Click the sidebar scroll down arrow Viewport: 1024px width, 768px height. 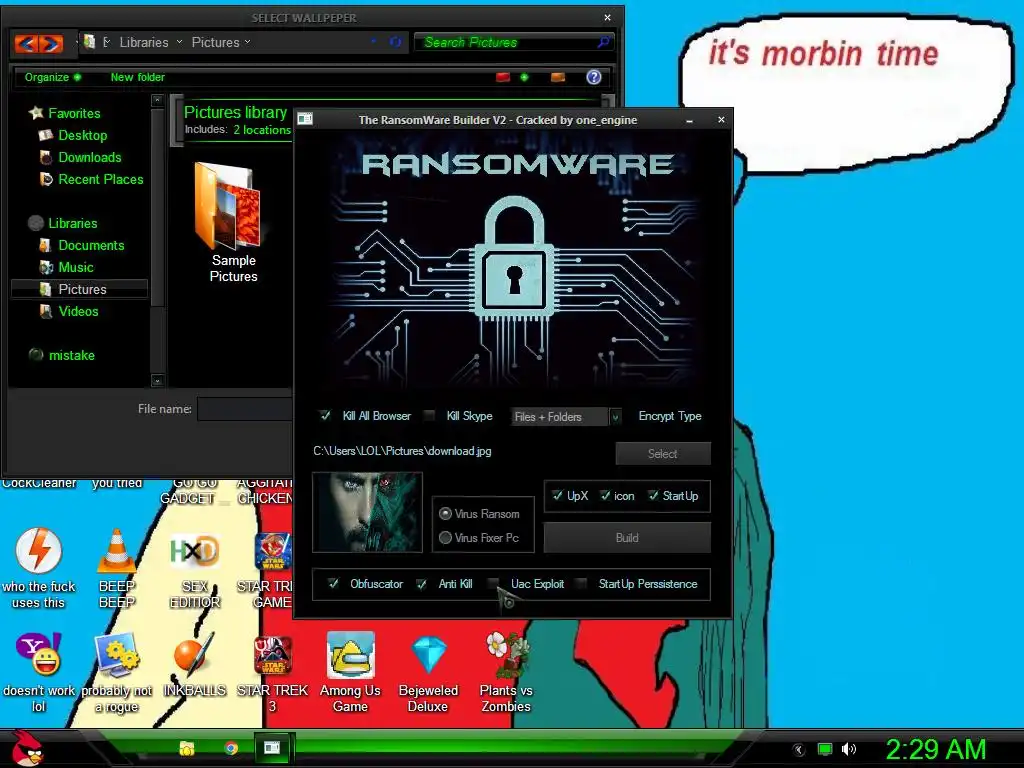pyautogui.click(x=157, y=380)
